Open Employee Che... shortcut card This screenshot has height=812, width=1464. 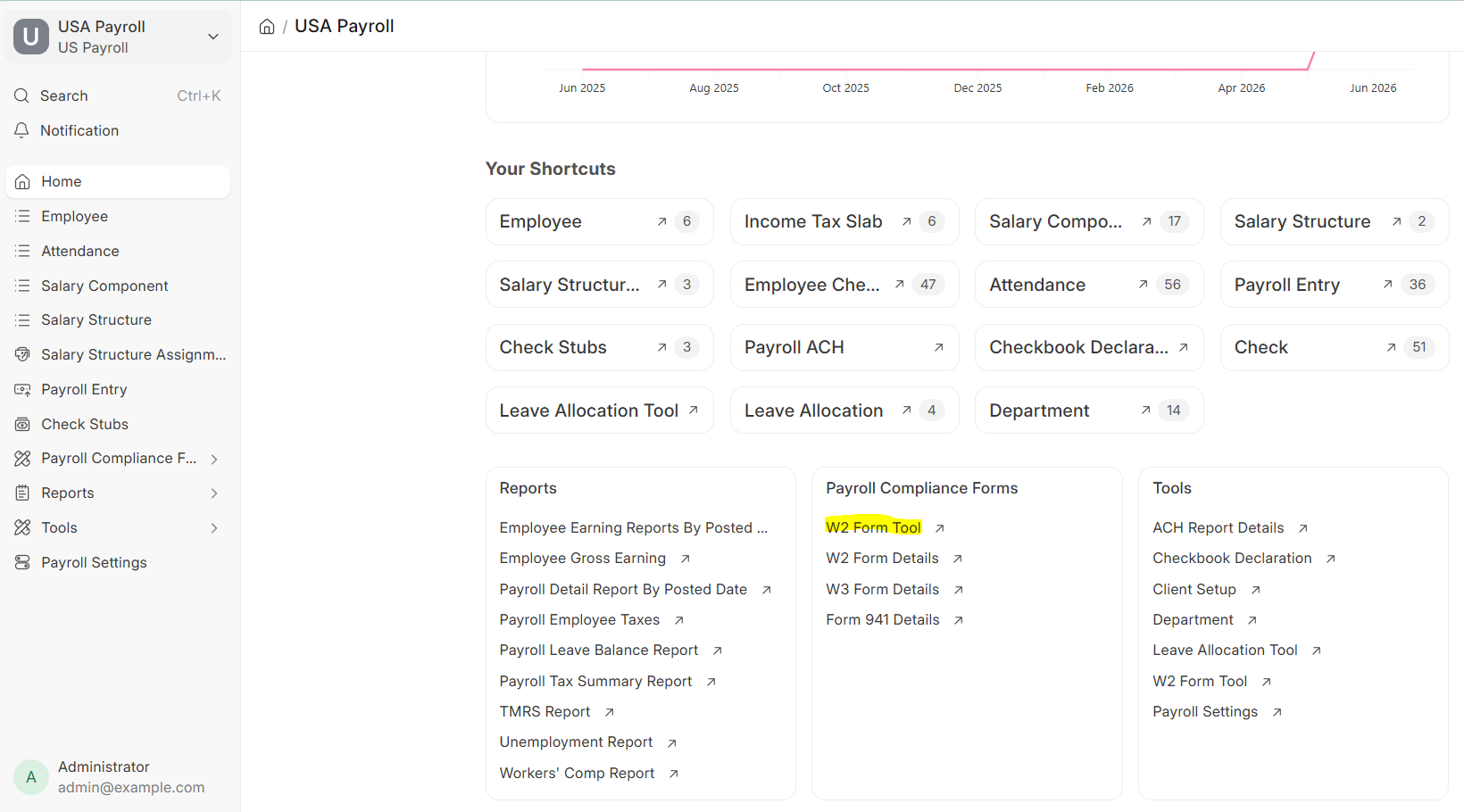[x=844, y=285]
